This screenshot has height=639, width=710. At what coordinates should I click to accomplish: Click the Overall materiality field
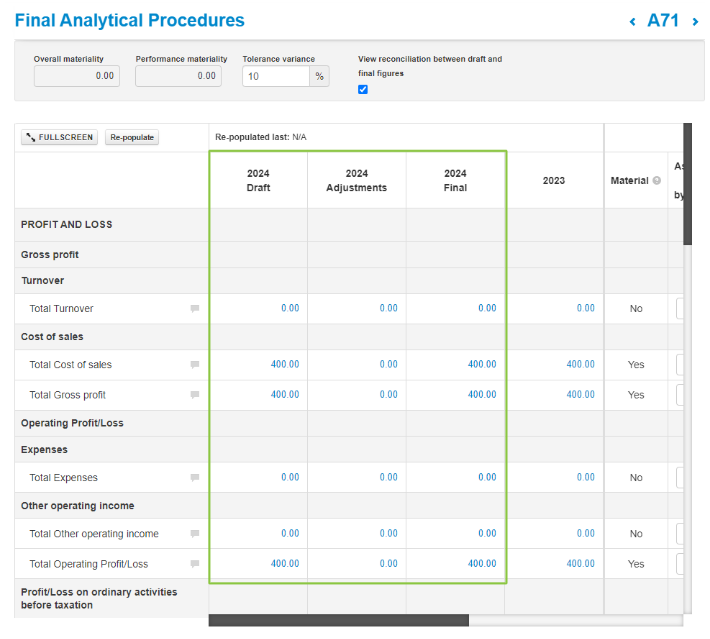coord(76,76)
